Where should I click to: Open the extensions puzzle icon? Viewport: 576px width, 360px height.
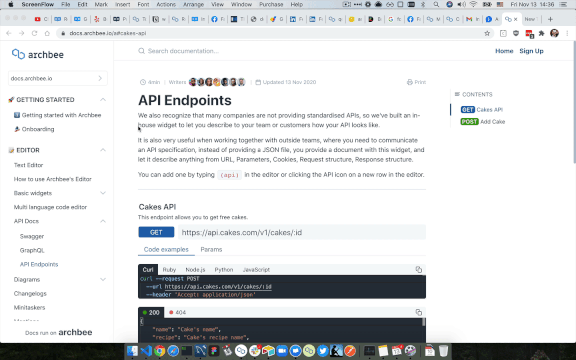[x=541, y=33]
